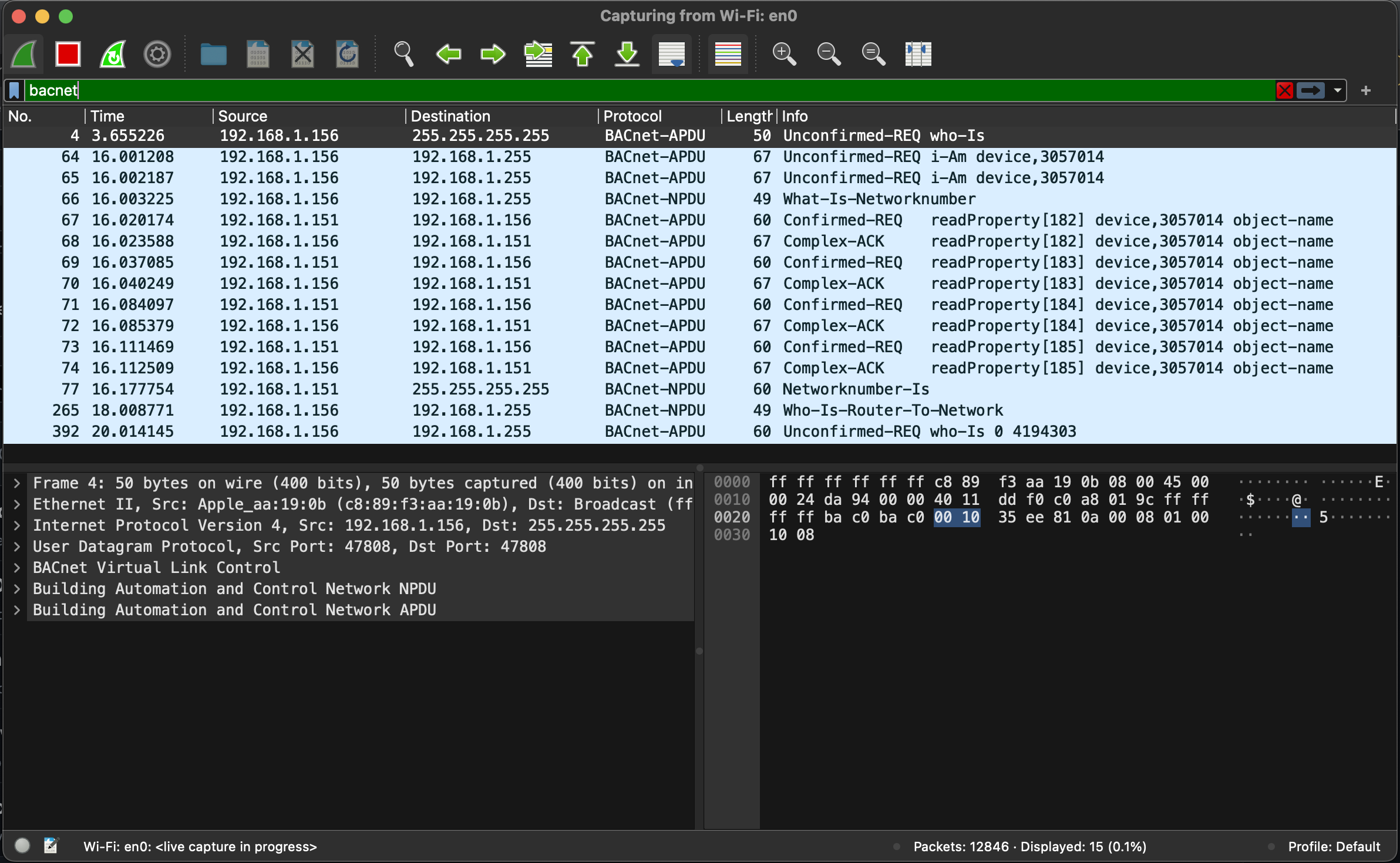1400x863 pixels.
Task: Open filter history dropdown
Action: [x=1337, y=90]
